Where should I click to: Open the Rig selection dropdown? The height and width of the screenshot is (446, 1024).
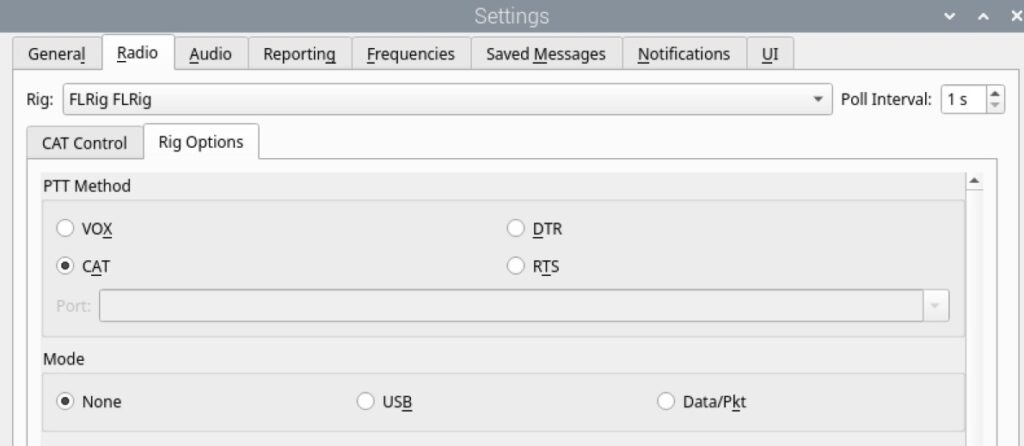point(447,99)
